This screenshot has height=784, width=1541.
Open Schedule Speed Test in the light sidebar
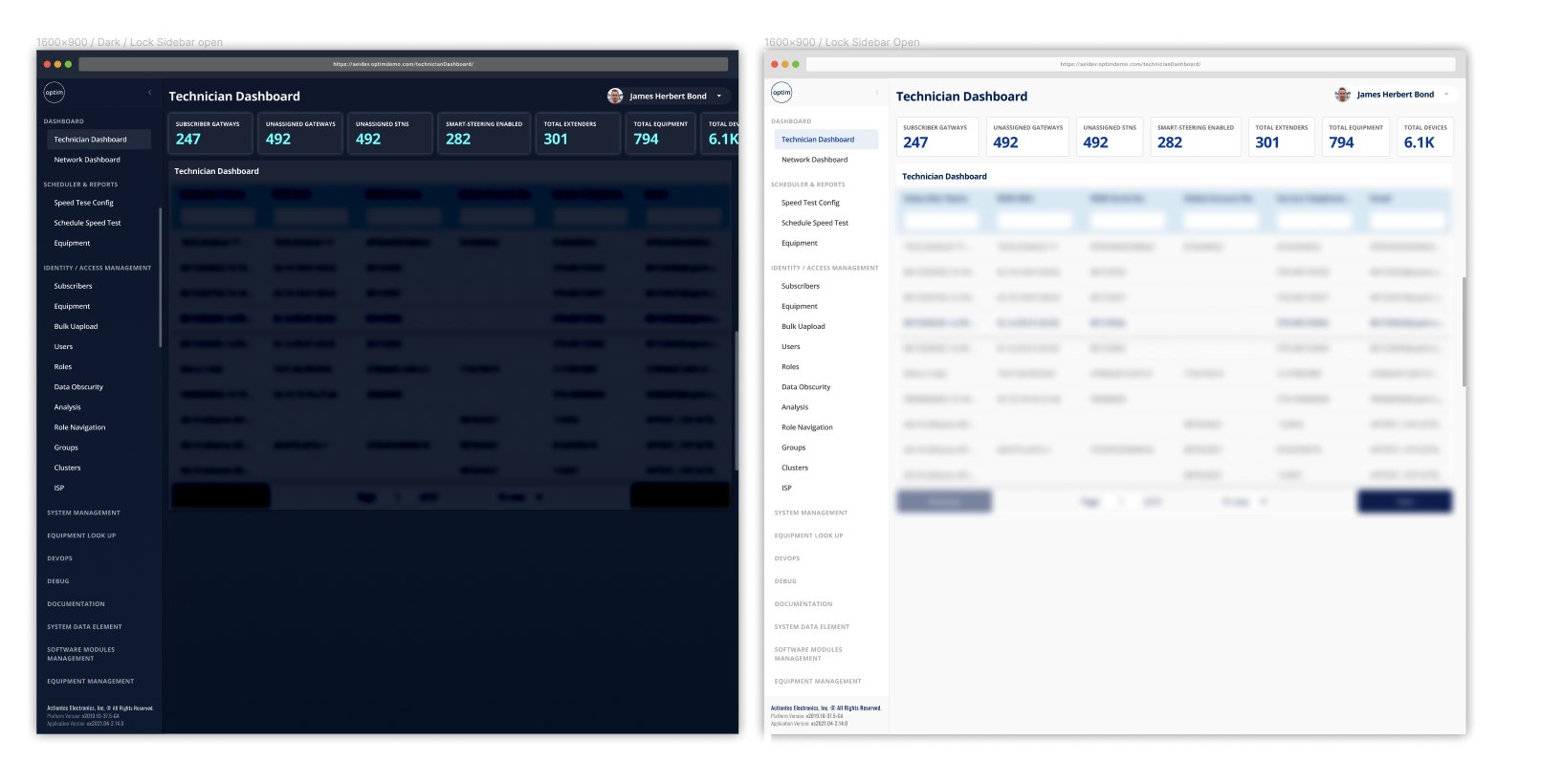coord(815,223)
